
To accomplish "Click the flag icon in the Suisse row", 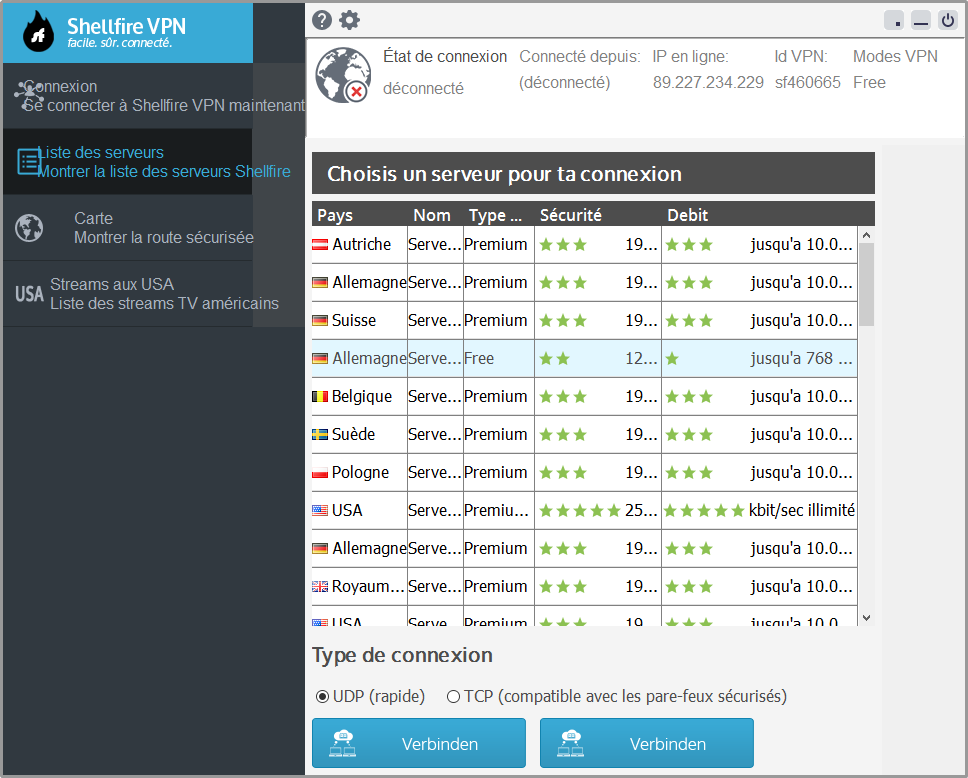I will click(320, 320).
